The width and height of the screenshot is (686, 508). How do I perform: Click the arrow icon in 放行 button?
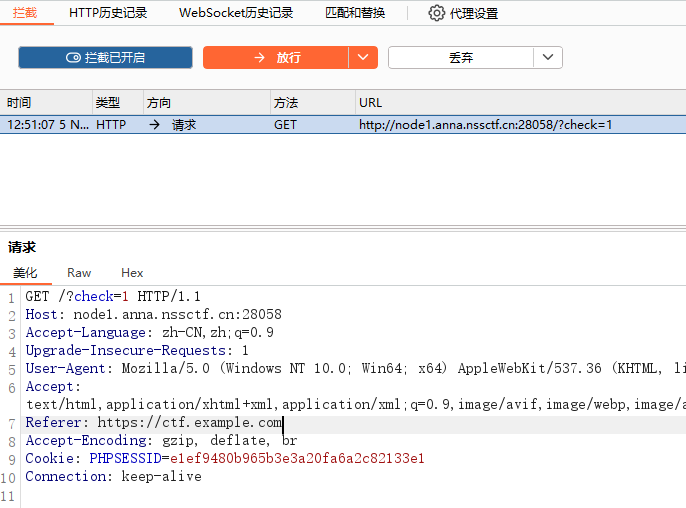click(x=259, y=57)
